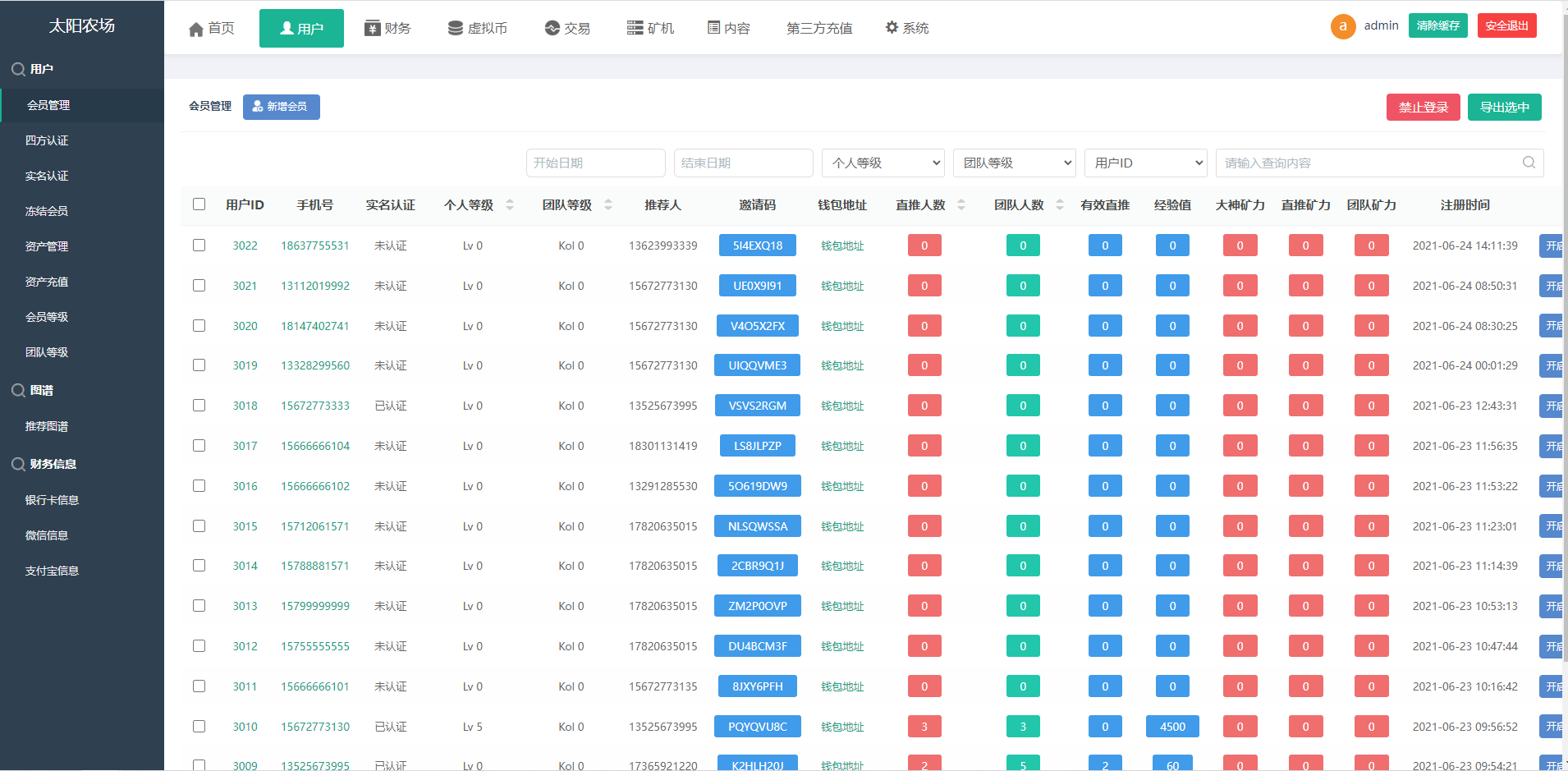Click the blue invite code 5I4EXQ18 badge
1568x771 pixels.
click(757, 246)
